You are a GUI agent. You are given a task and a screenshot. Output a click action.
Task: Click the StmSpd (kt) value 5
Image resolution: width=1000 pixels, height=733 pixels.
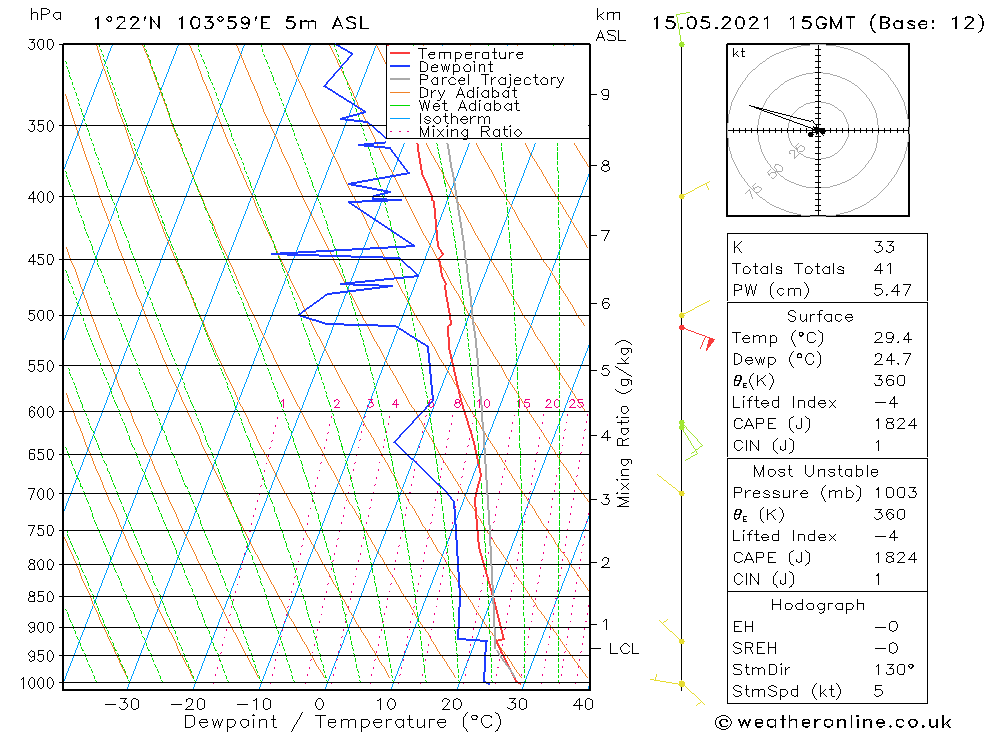[x=879, y=692]
